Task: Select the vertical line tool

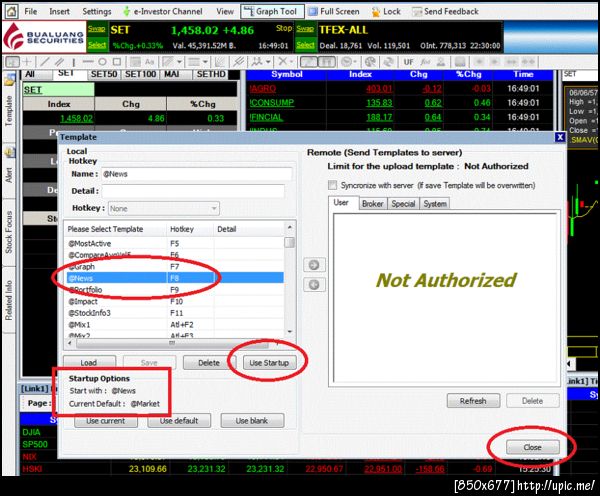Action: tap(73, 62)
